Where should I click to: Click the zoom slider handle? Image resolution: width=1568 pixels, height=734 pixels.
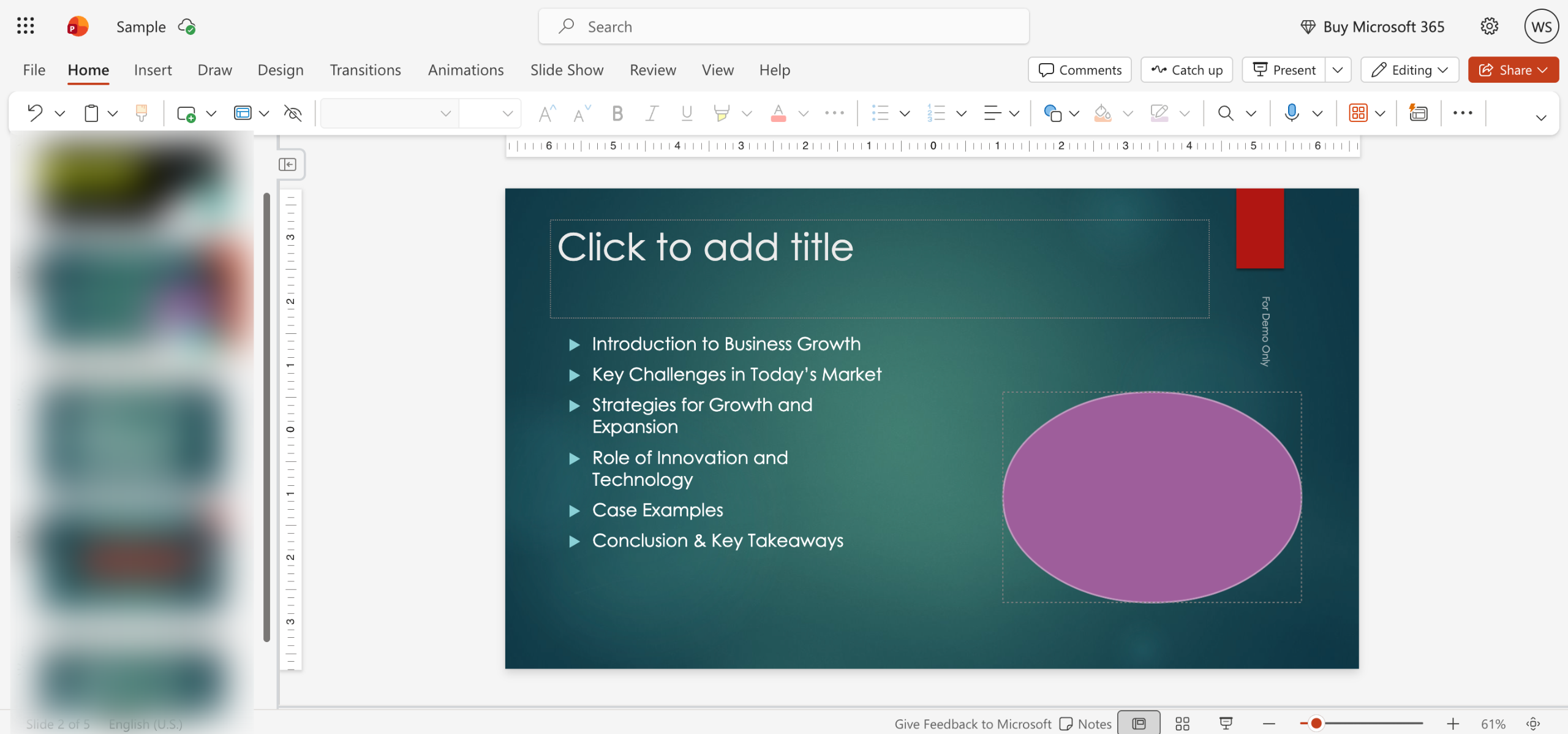(1316, 724)
